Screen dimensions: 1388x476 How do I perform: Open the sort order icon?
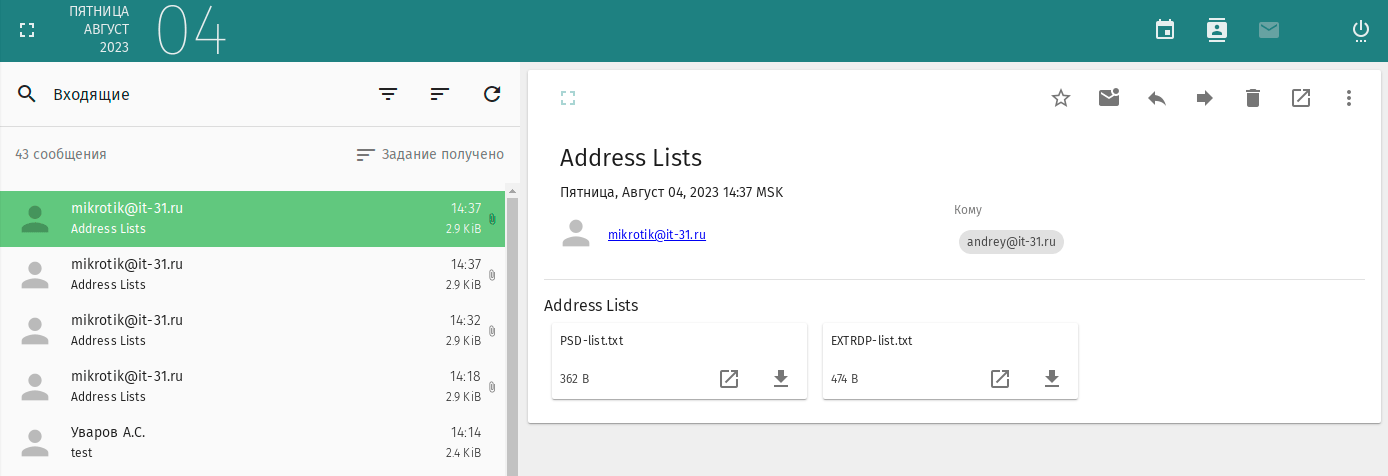tap(440, 94)
